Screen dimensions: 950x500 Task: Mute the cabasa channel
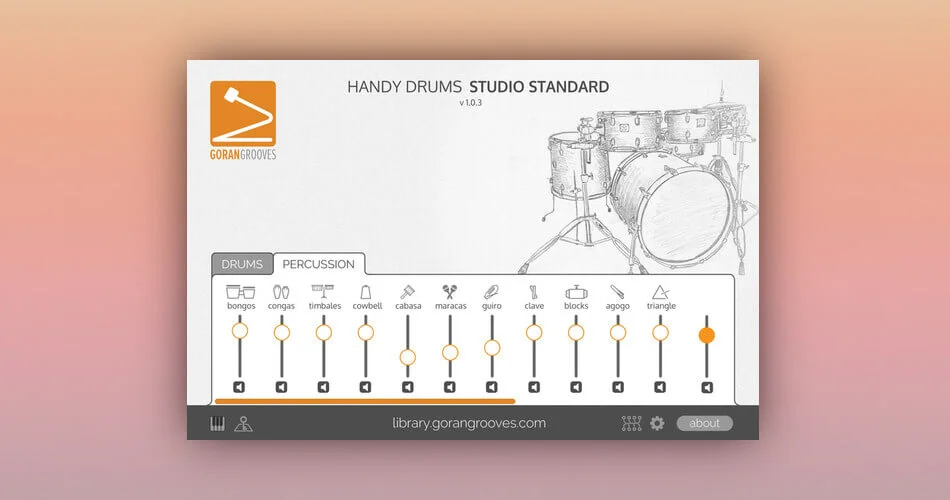(x=408, y=387)
